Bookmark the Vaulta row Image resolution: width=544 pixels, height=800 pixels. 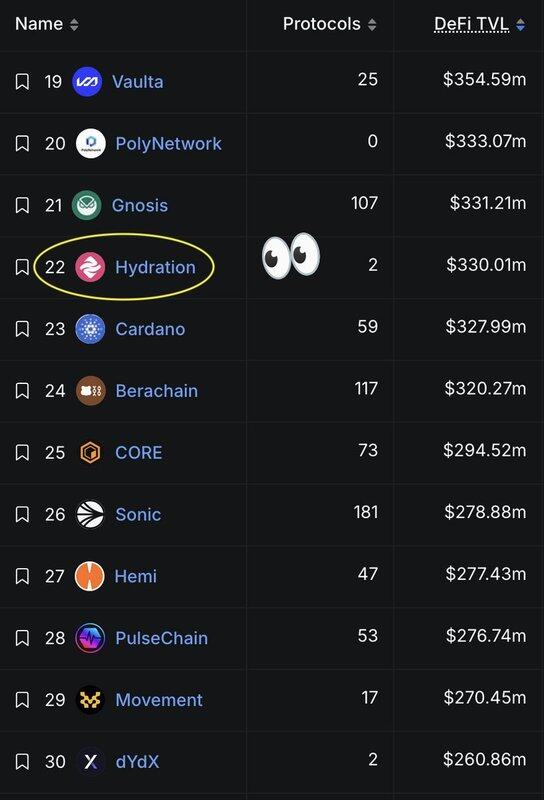pyautogui.click(x=22, y=81)
